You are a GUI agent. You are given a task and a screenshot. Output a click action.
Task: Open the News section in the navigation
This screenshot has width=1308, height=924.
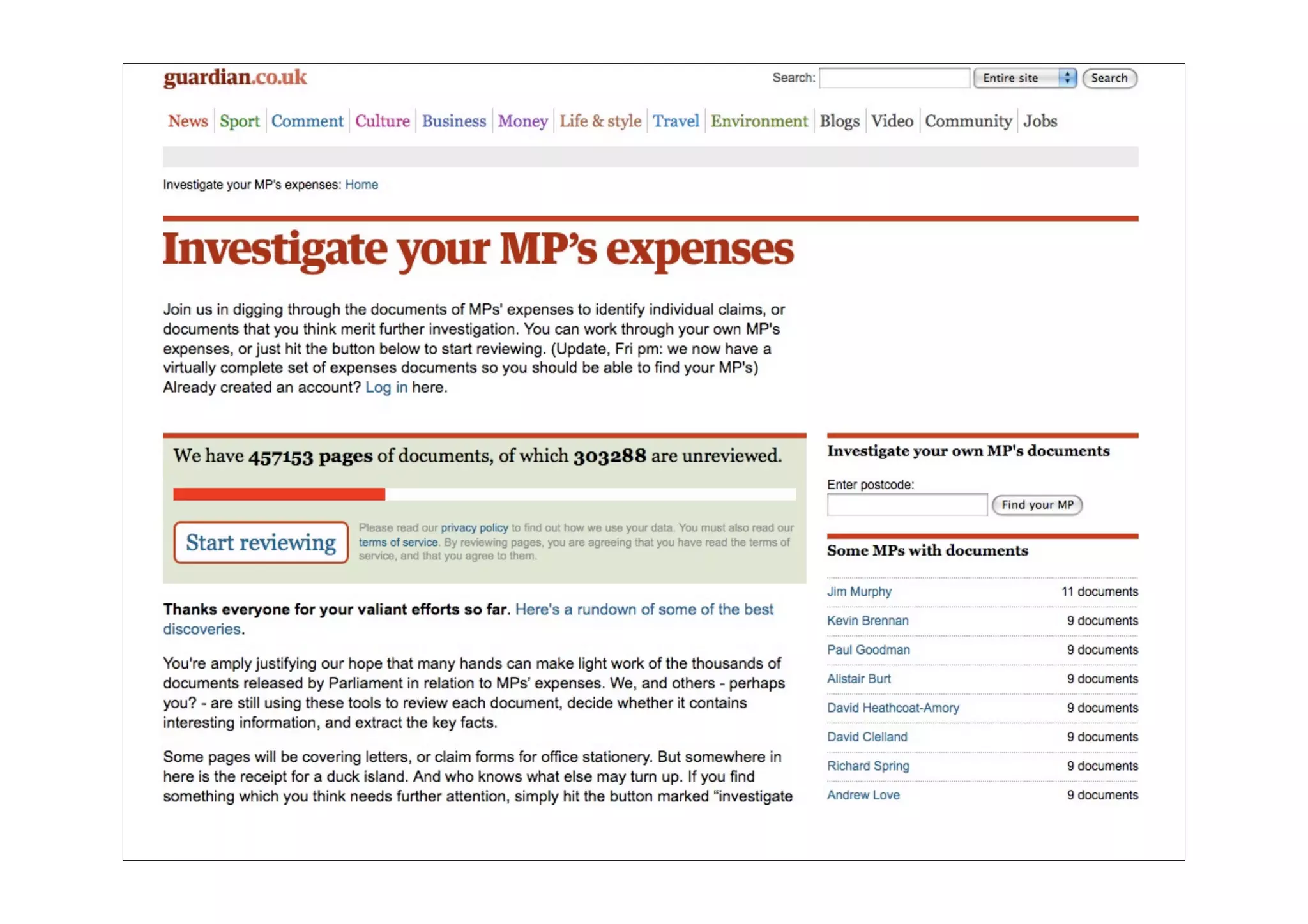tap(188, 121)
